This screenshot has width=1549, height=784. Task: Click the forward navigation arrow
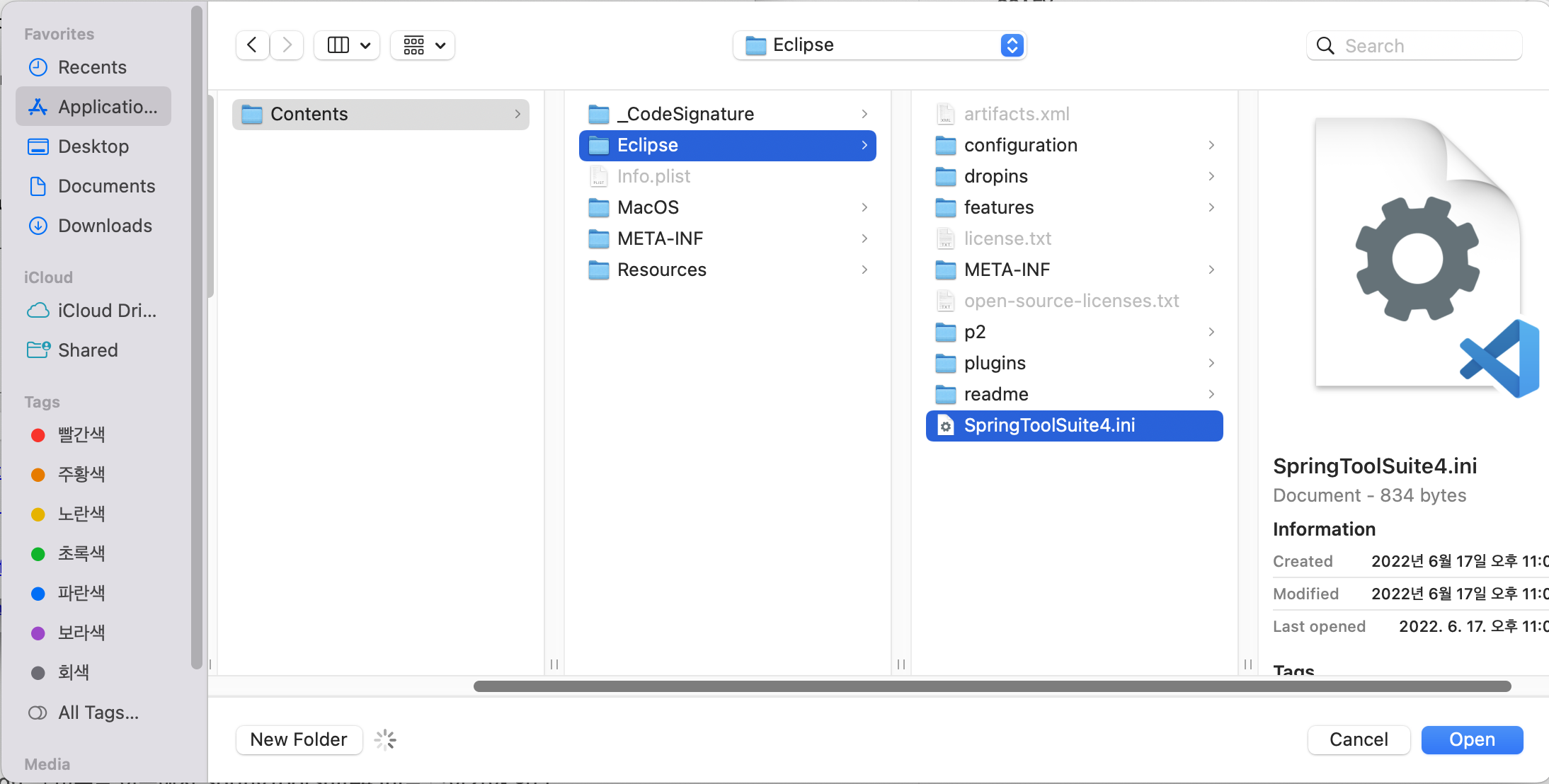click(x=287, y=45)
